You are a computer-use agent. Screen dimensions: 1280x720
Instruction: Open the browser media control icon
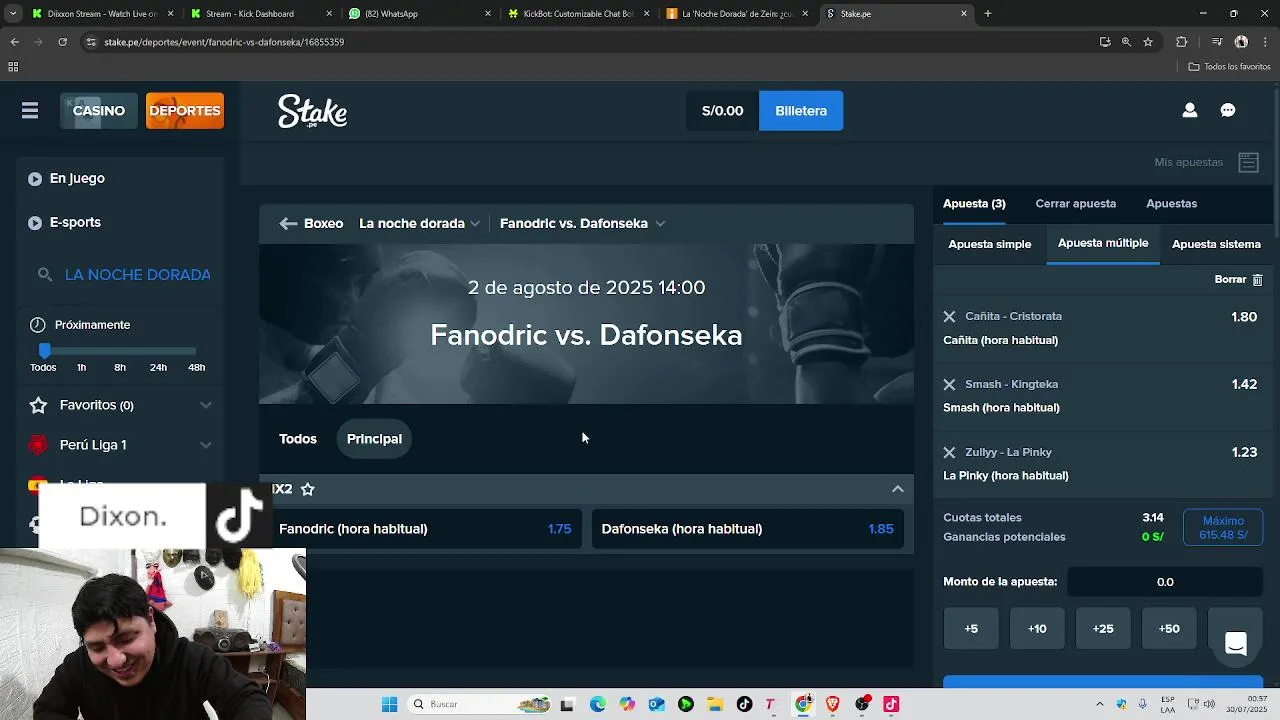(1217, 42)
